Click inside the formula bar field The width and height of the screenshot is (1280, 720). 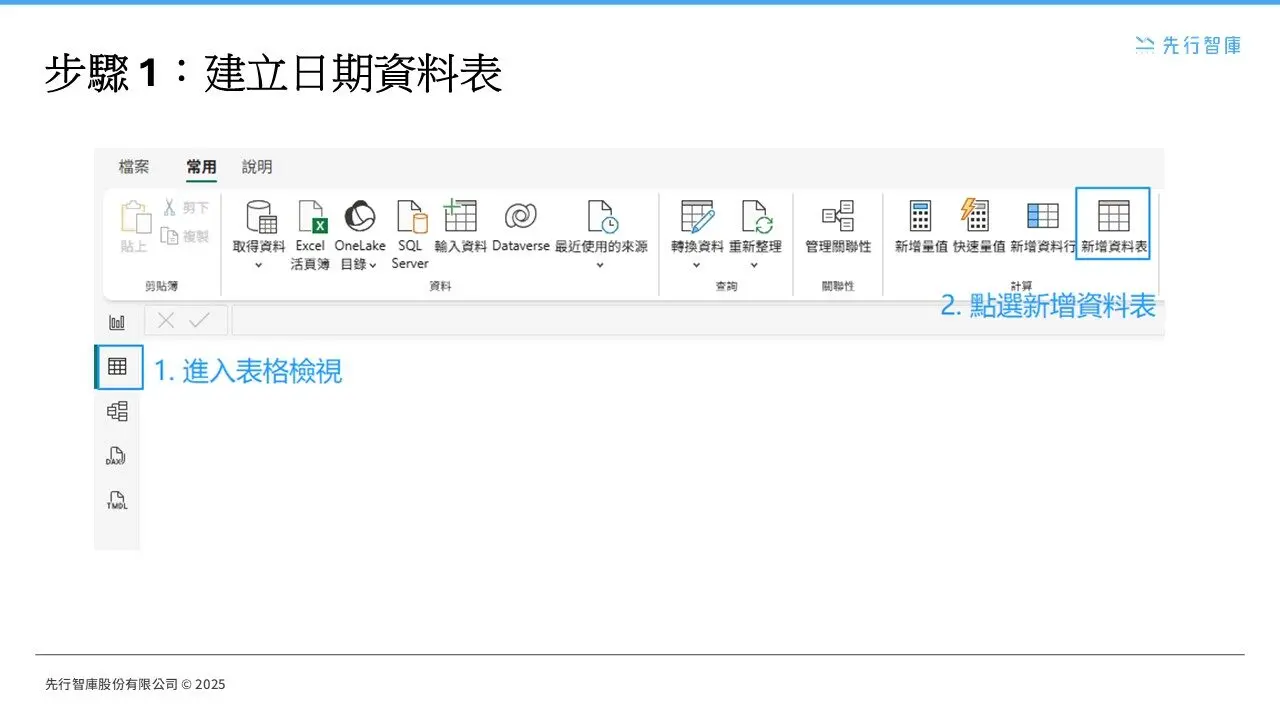(690, 321)
